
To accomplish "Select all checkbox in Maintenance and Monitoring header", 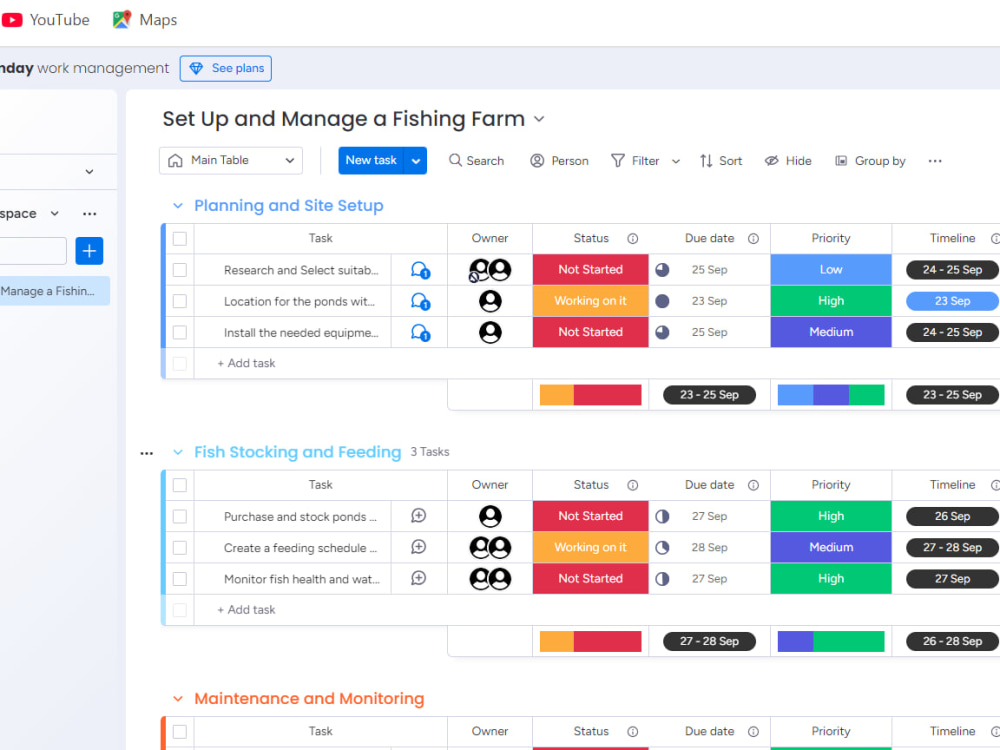I will (x=180, y=732).
